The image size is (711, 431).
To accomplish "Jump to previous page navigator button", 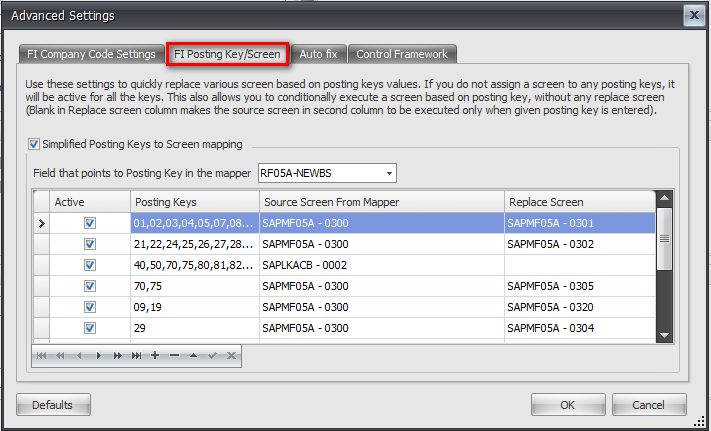I will click(60, 356).
